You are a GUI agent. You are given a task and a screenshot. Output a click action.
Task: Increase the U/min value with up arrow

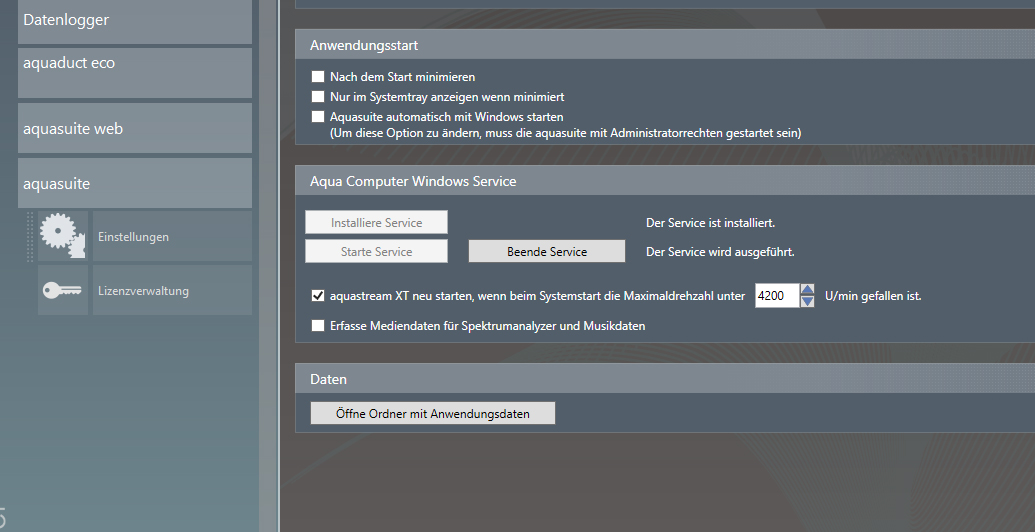coord(808,290)
